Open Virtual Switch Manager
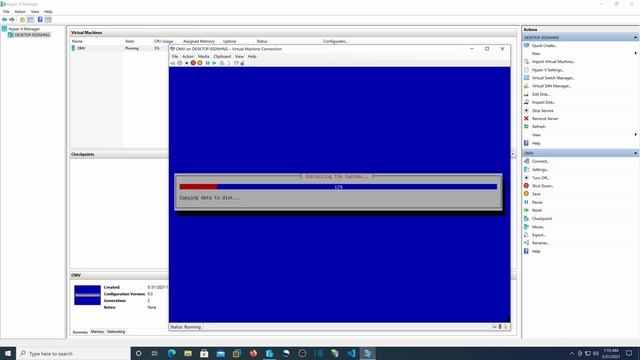 [x=553, y=78]
